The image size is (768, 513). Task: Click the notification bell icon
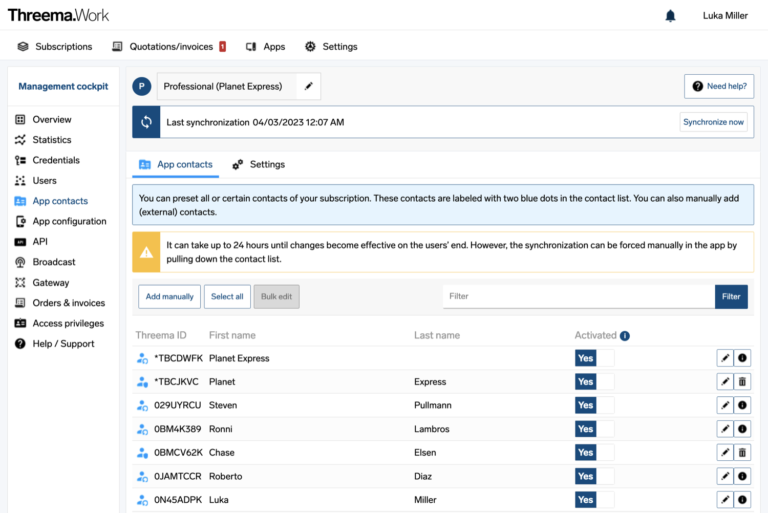coord(670,16)
